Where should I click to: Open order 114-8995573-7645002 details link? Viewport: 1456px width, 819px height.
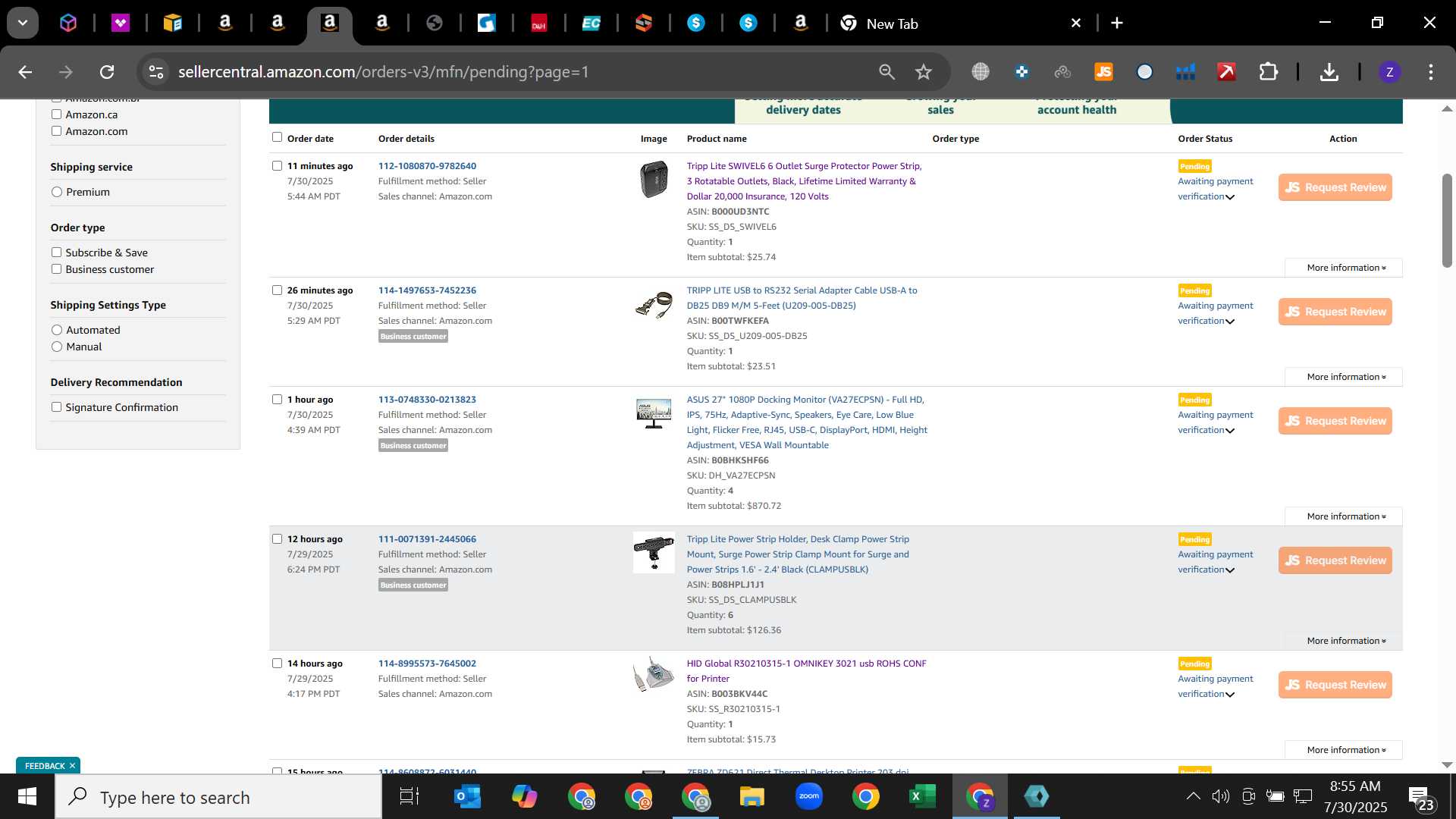point(427,664)
